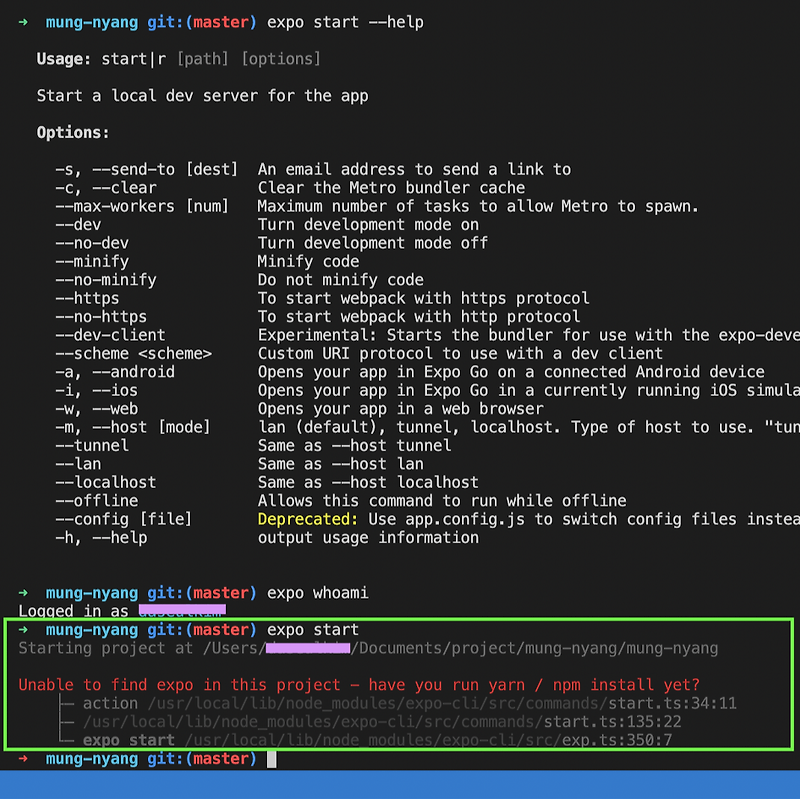Click the yellow 'Deprecated:' label

(308, 519)
